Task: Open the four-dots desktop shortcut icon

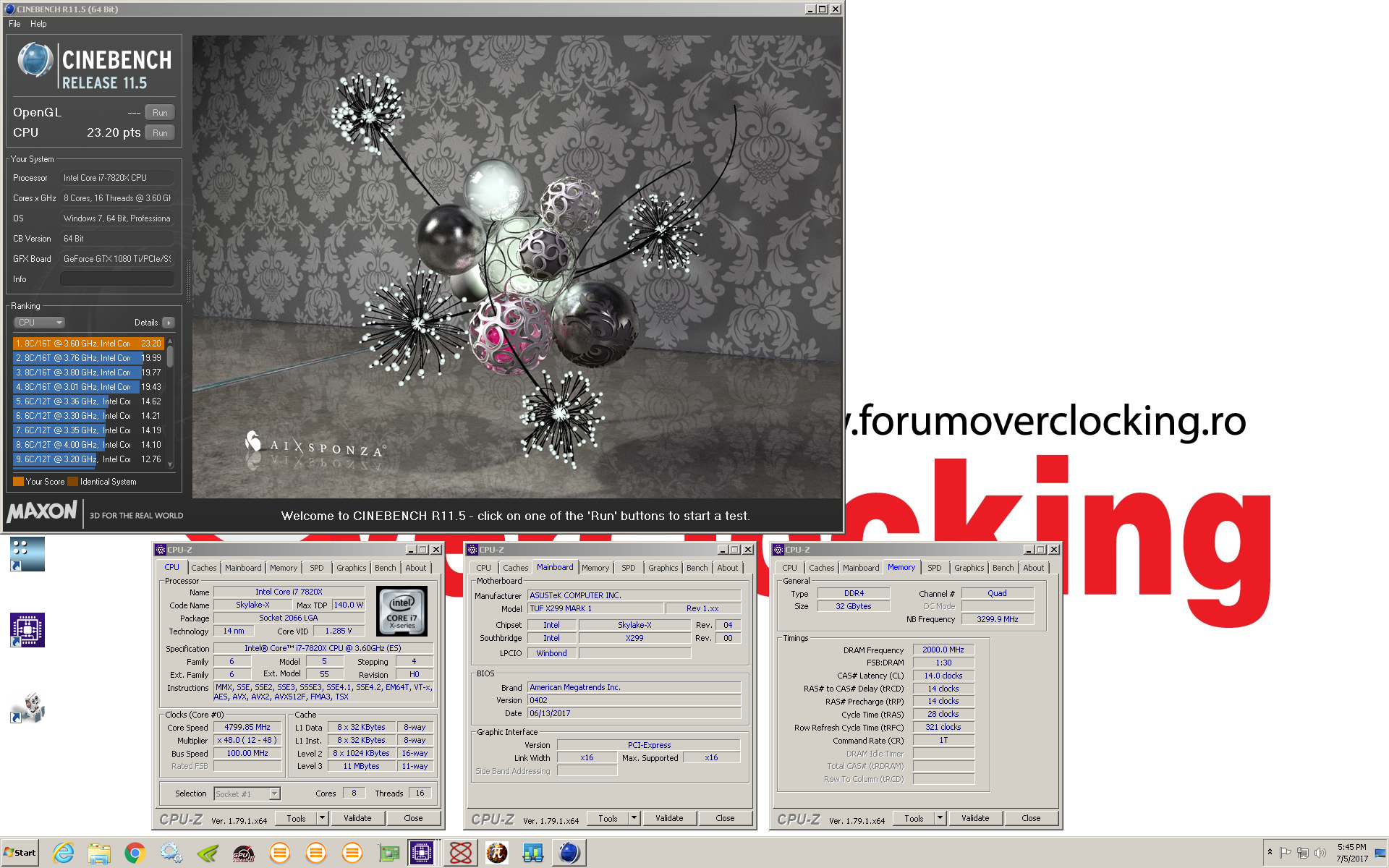Action: pos(27,554)
